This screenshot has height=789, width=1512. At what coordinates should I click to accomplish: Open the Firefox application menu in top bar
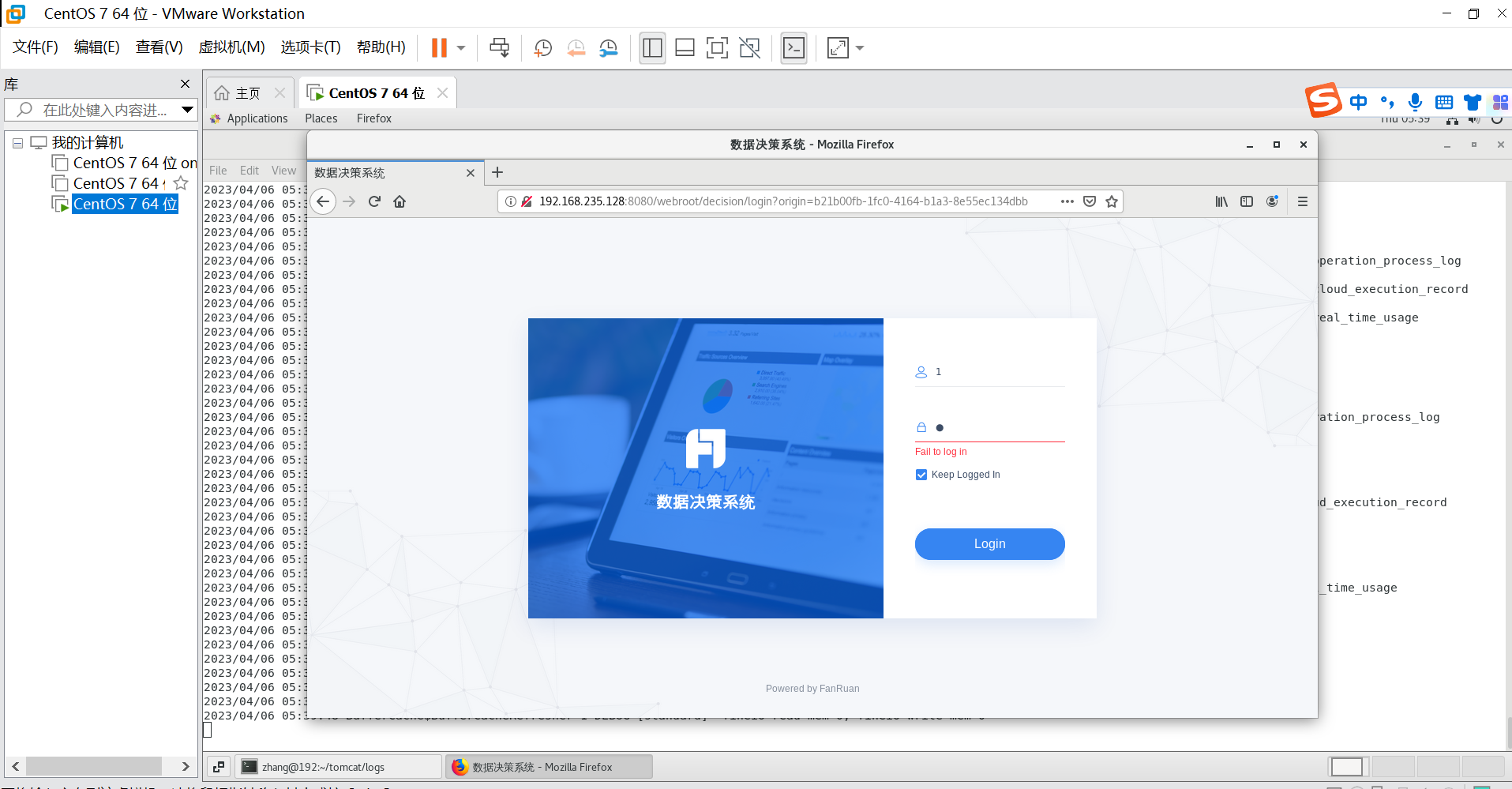tap(374, 118)
